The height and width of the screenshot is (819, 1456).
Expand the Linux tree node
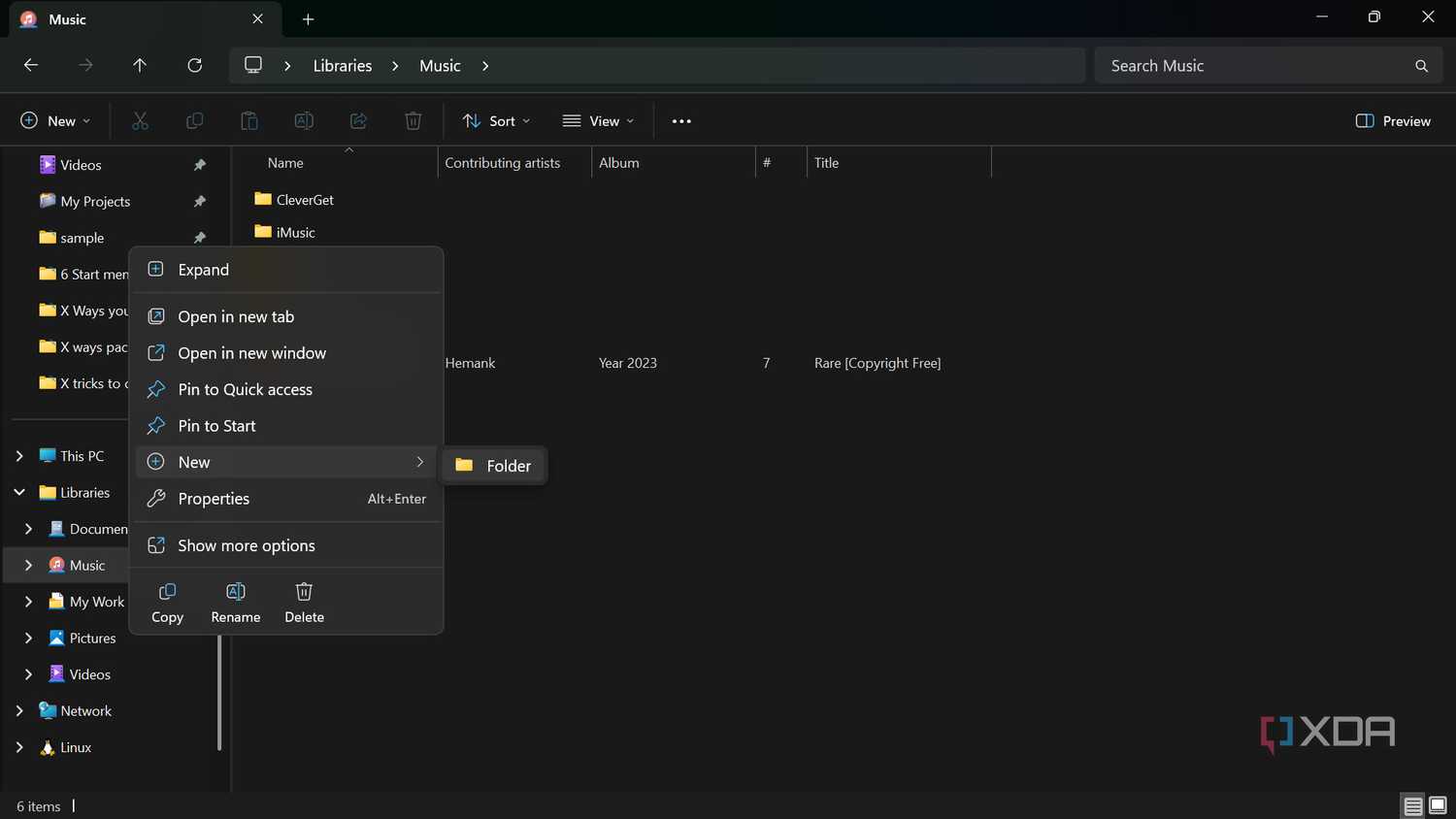click(x=19, y=747)
